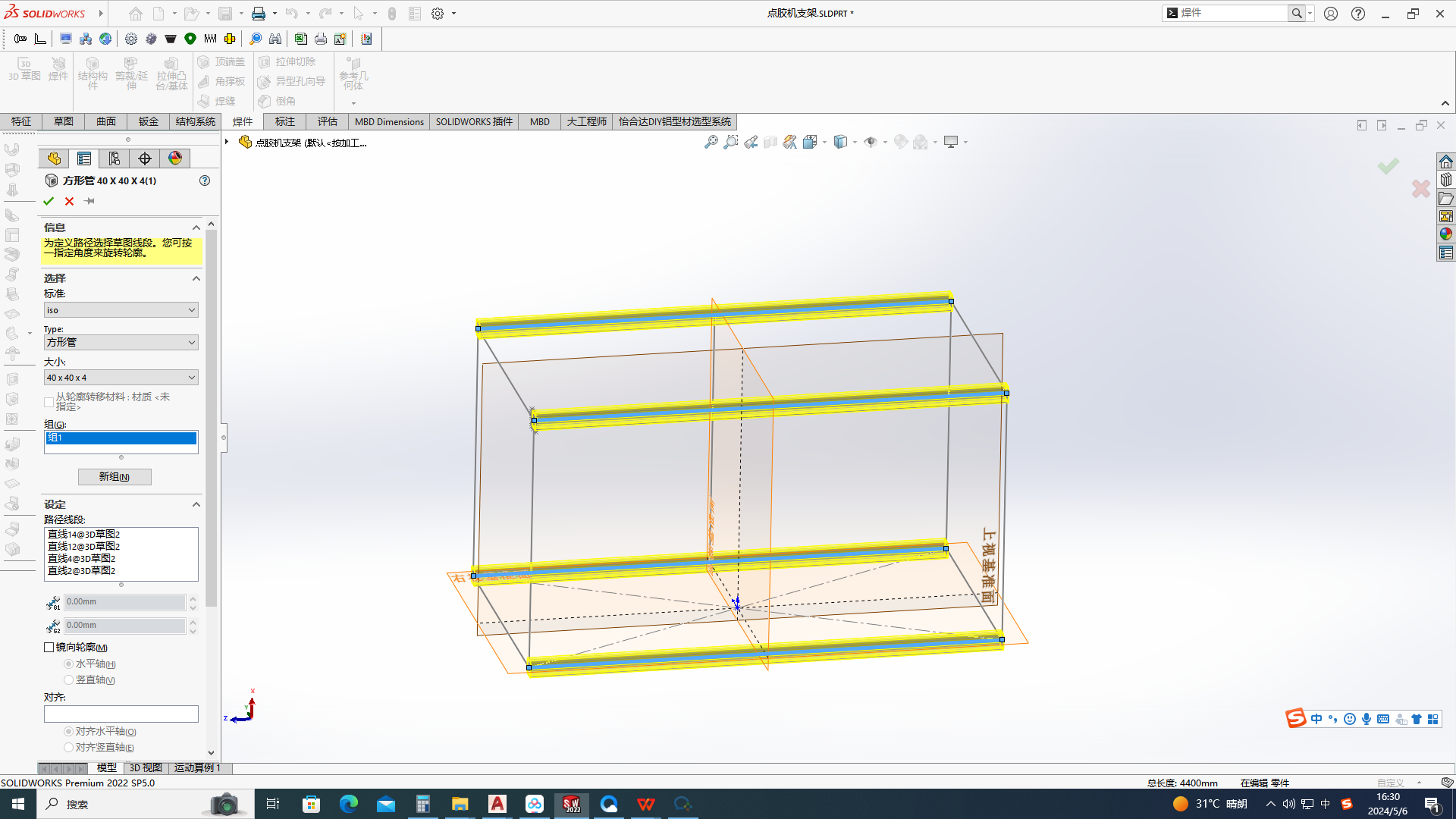Click the magnifier search toolbar icon

point(256,39)
